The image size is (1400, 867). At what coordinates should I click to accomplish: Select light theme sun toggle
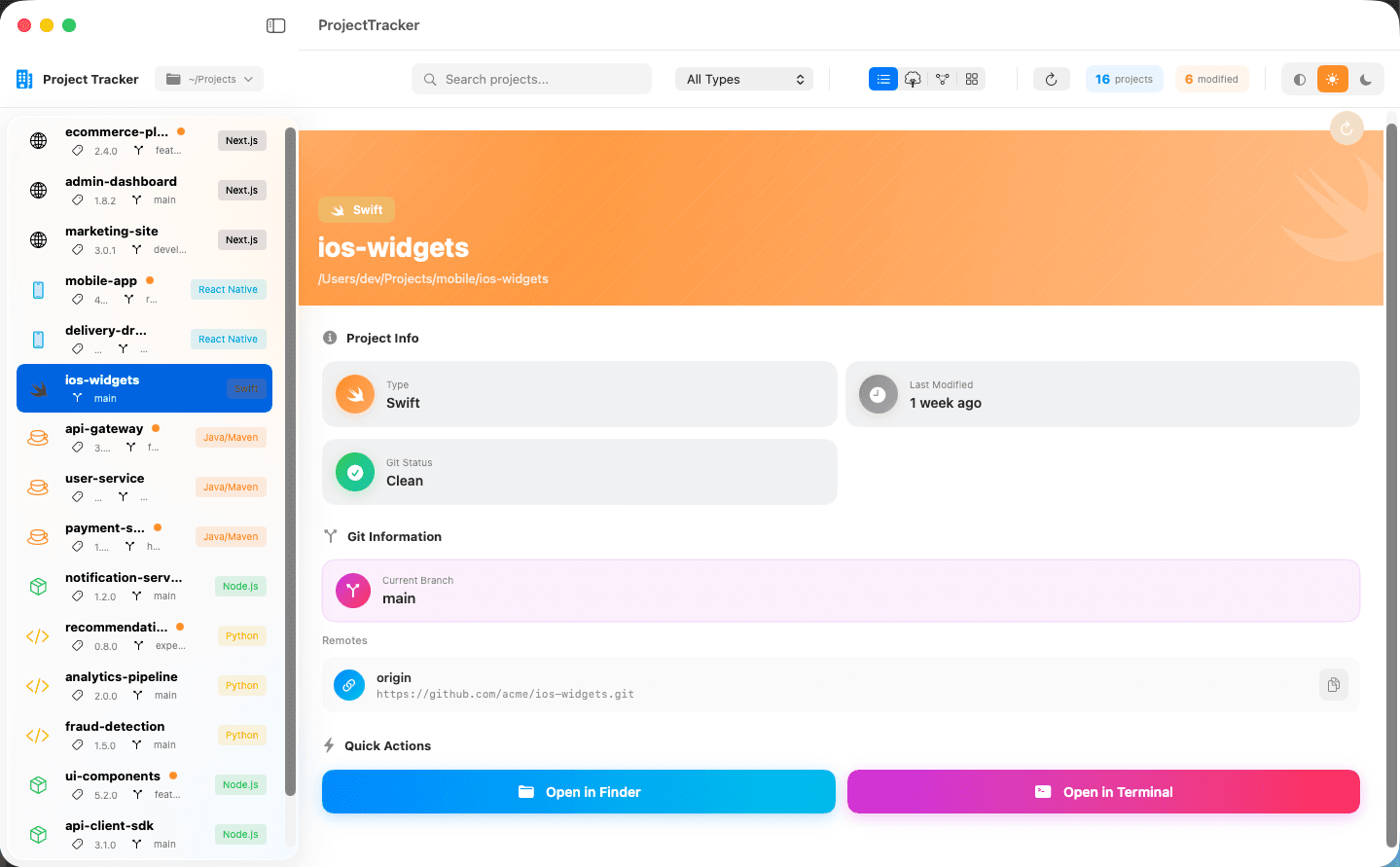pyautogui.click(x=1332, y=80)
